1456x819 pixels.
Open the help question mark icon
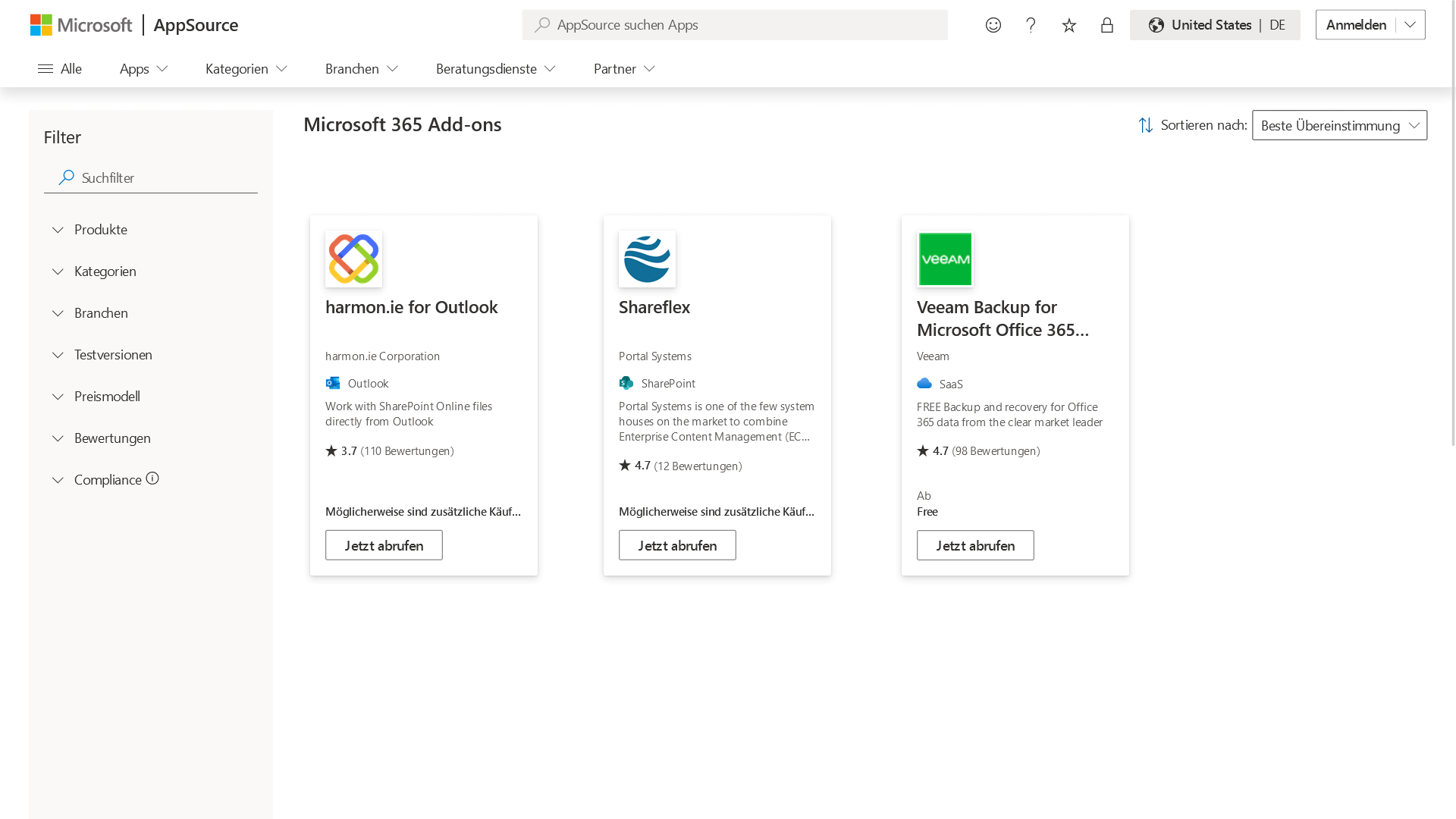(x=1031, y=25)
